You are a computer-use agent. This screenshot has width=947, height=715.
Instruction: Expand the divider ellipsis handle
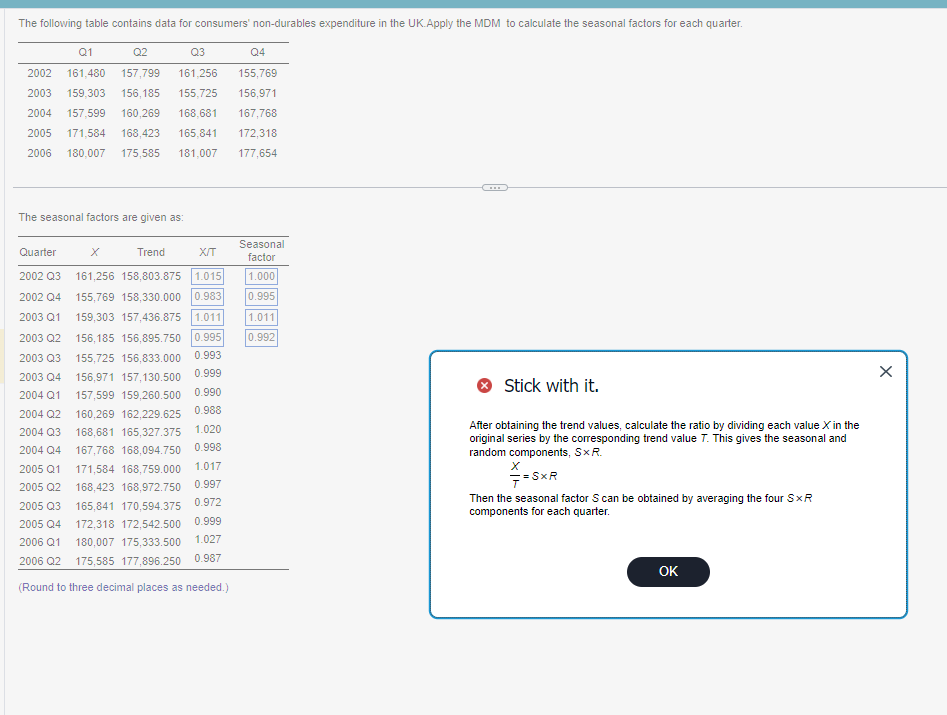coord(495,188)
